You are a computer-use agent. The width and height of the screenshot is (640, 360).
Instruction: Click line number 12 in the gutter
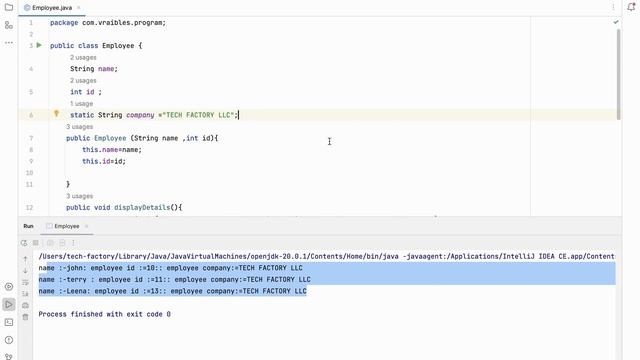click(x=29, y=208)
